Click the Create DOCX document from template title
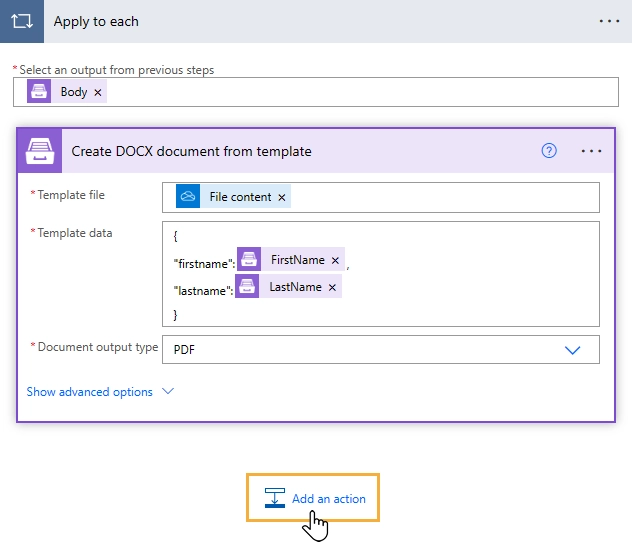The height and width of the screenshot is (542, 632). [191, 151]
